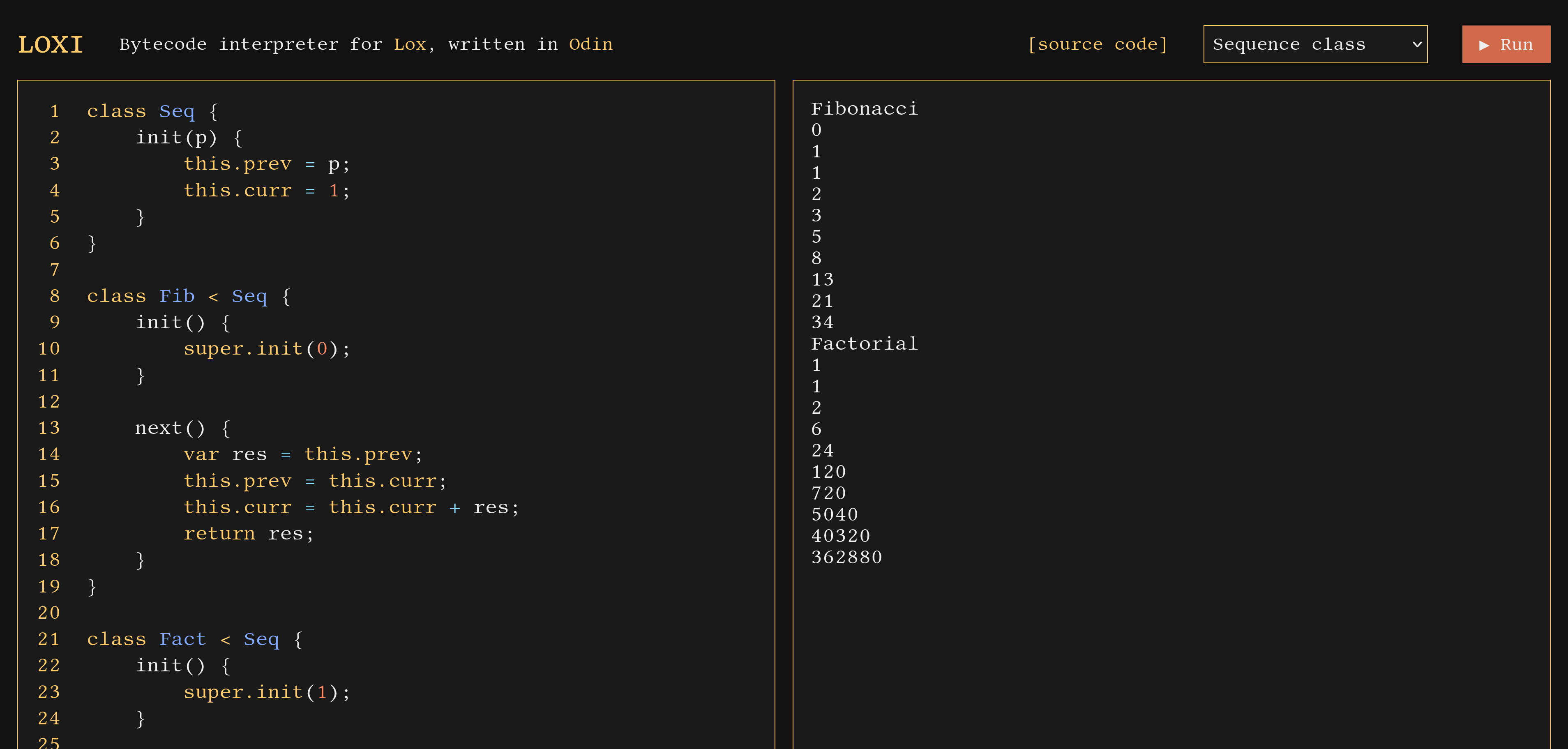Click the var res assignment line
Image resolution: width=1568 pixels, height=749 pixels.
tap(302, 454)
